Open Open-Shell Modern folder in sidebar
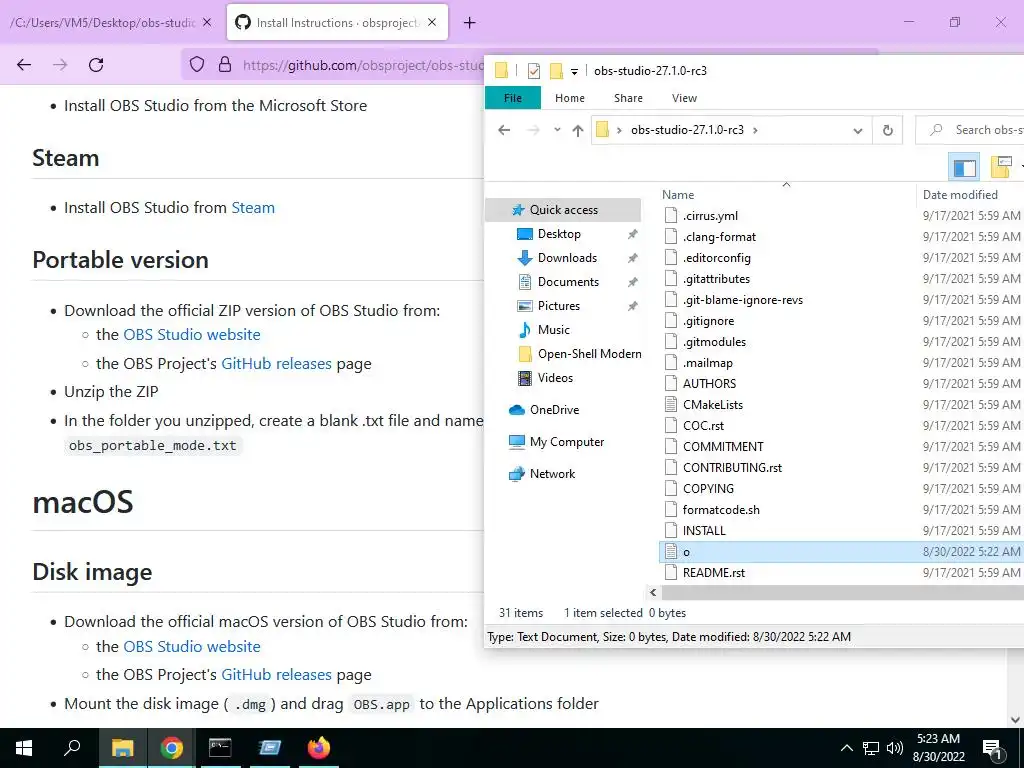The image size is (1024, 768). click(x=589, y=354)
